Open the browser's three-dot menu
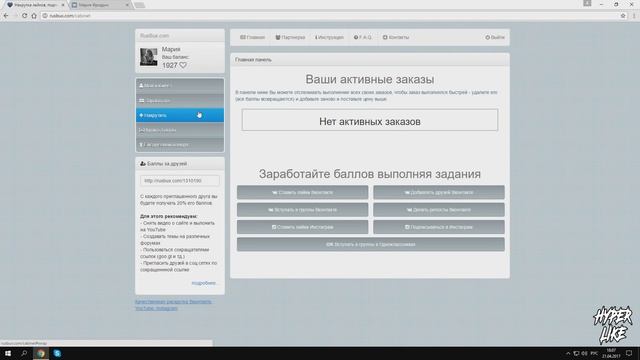 634,16
